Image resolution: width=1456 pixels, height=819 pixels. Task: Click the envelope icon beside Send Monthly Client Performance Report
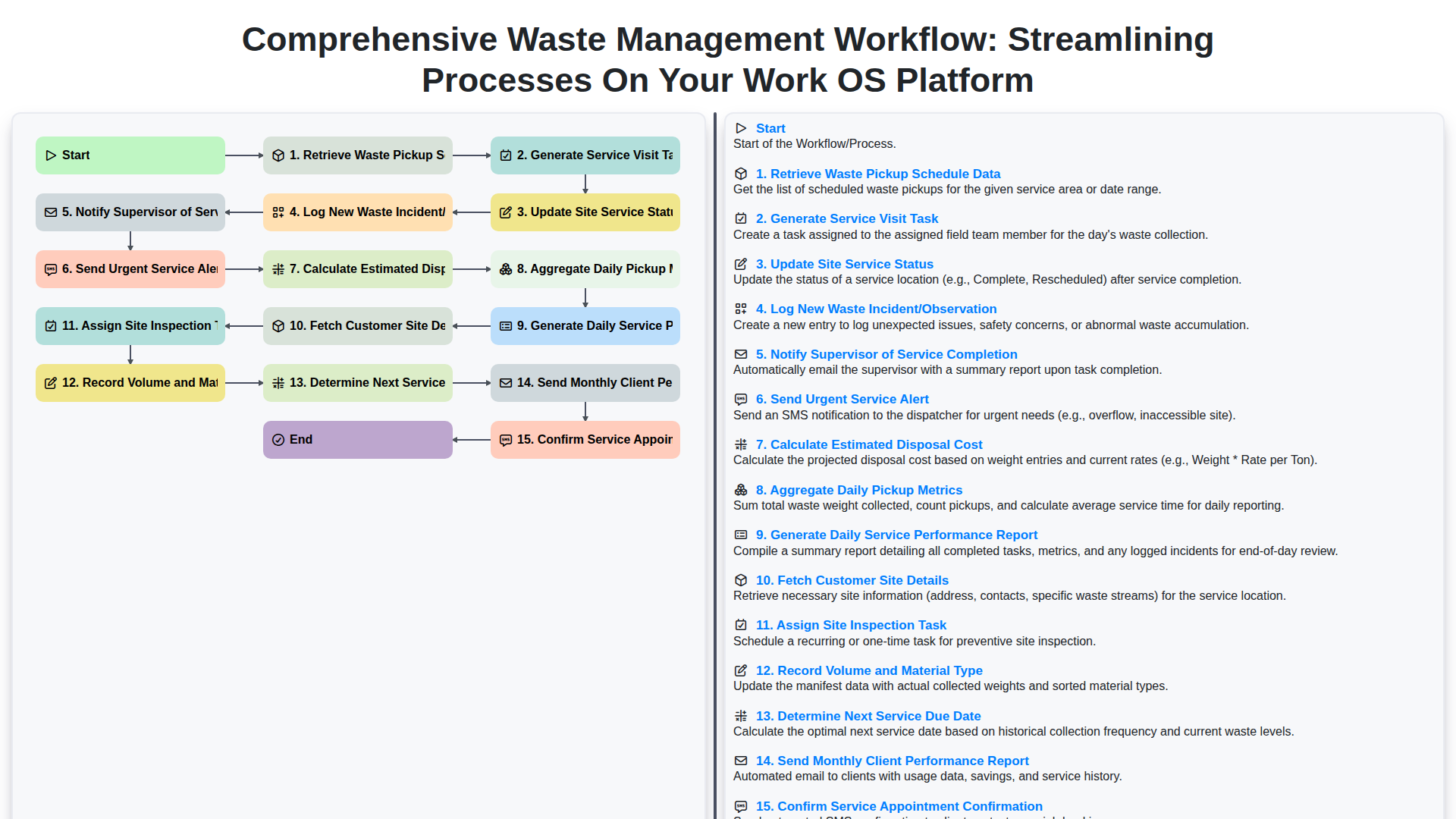coord(506,383)
